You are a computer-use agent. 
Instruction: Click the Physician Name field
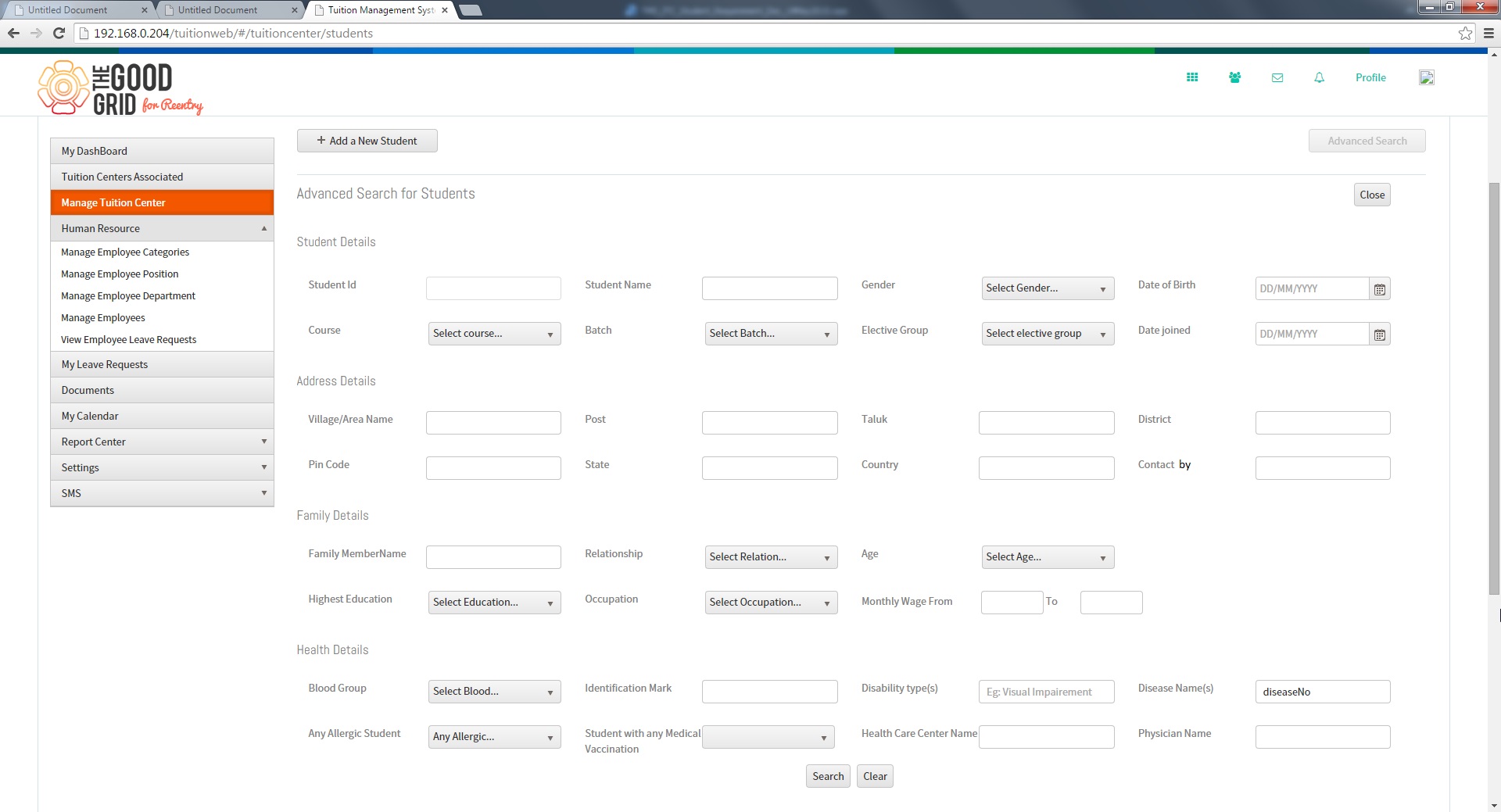1323,737
